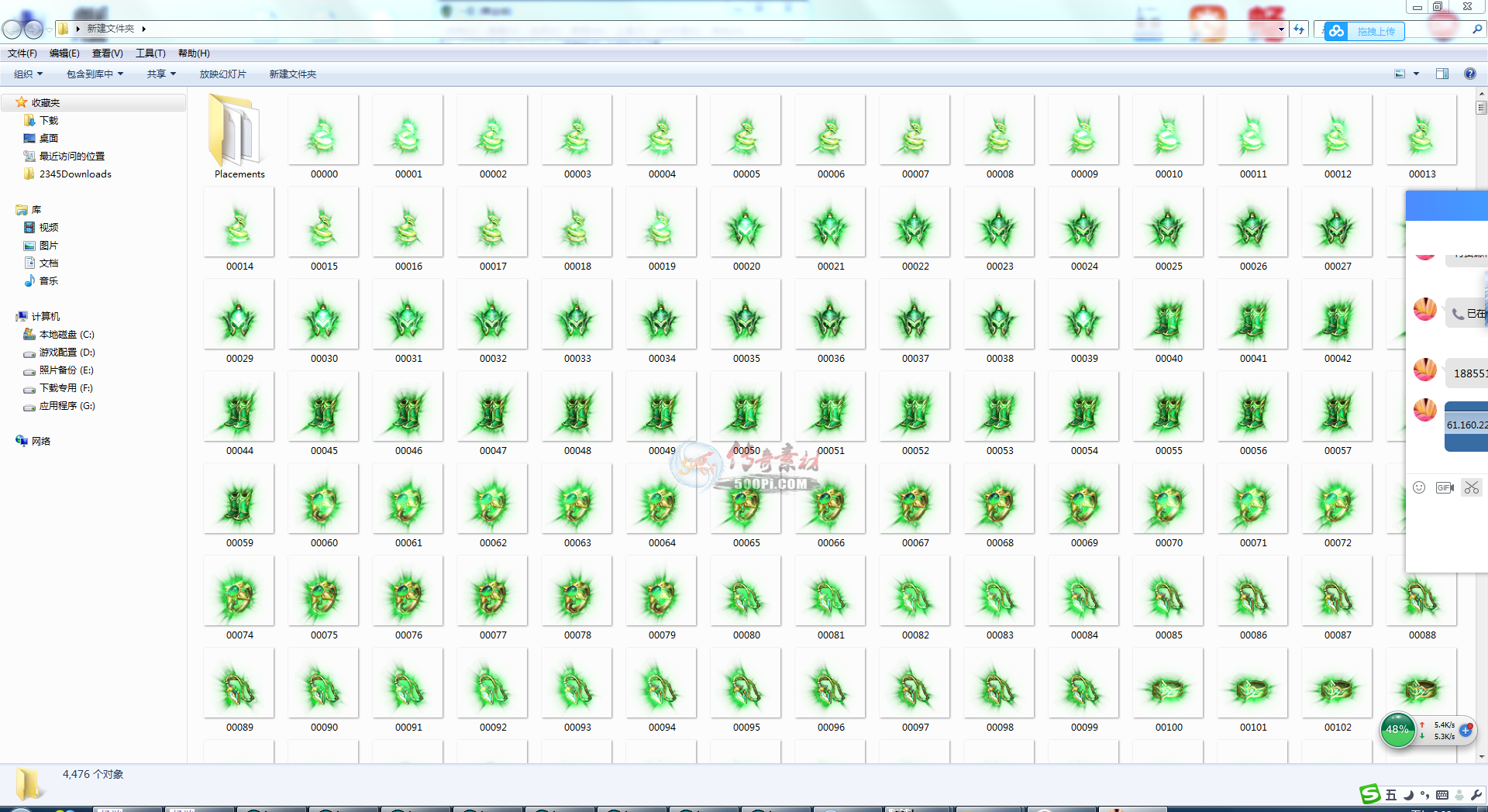The image size is (1488, 812).
Task: Click scissors screenshot icon in chat
Action: click(x=1472, y=487)
